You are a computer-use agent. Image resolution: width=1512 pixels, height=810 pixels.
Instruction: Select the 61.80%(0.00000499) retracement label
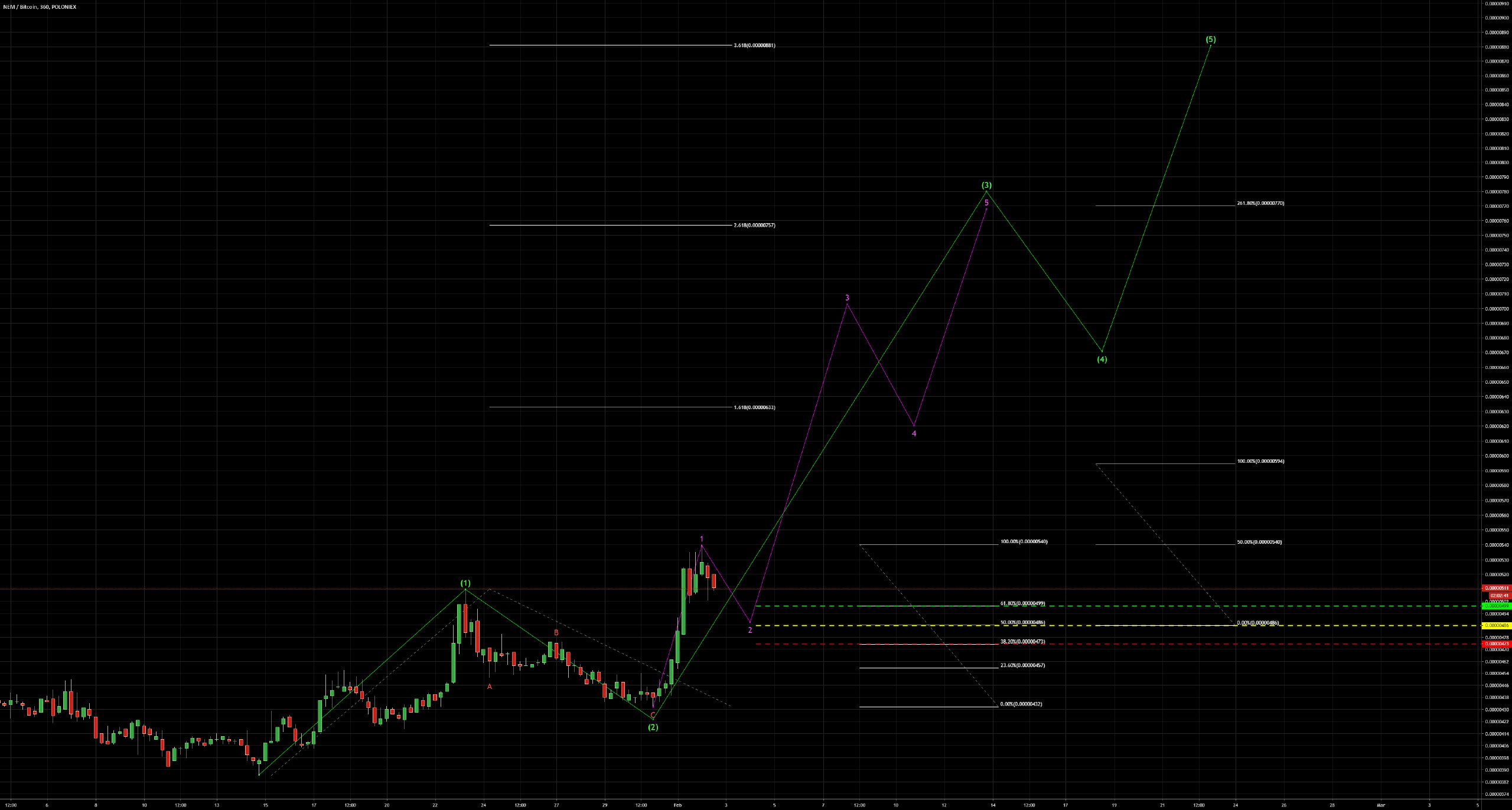(x=1023, y=603)
